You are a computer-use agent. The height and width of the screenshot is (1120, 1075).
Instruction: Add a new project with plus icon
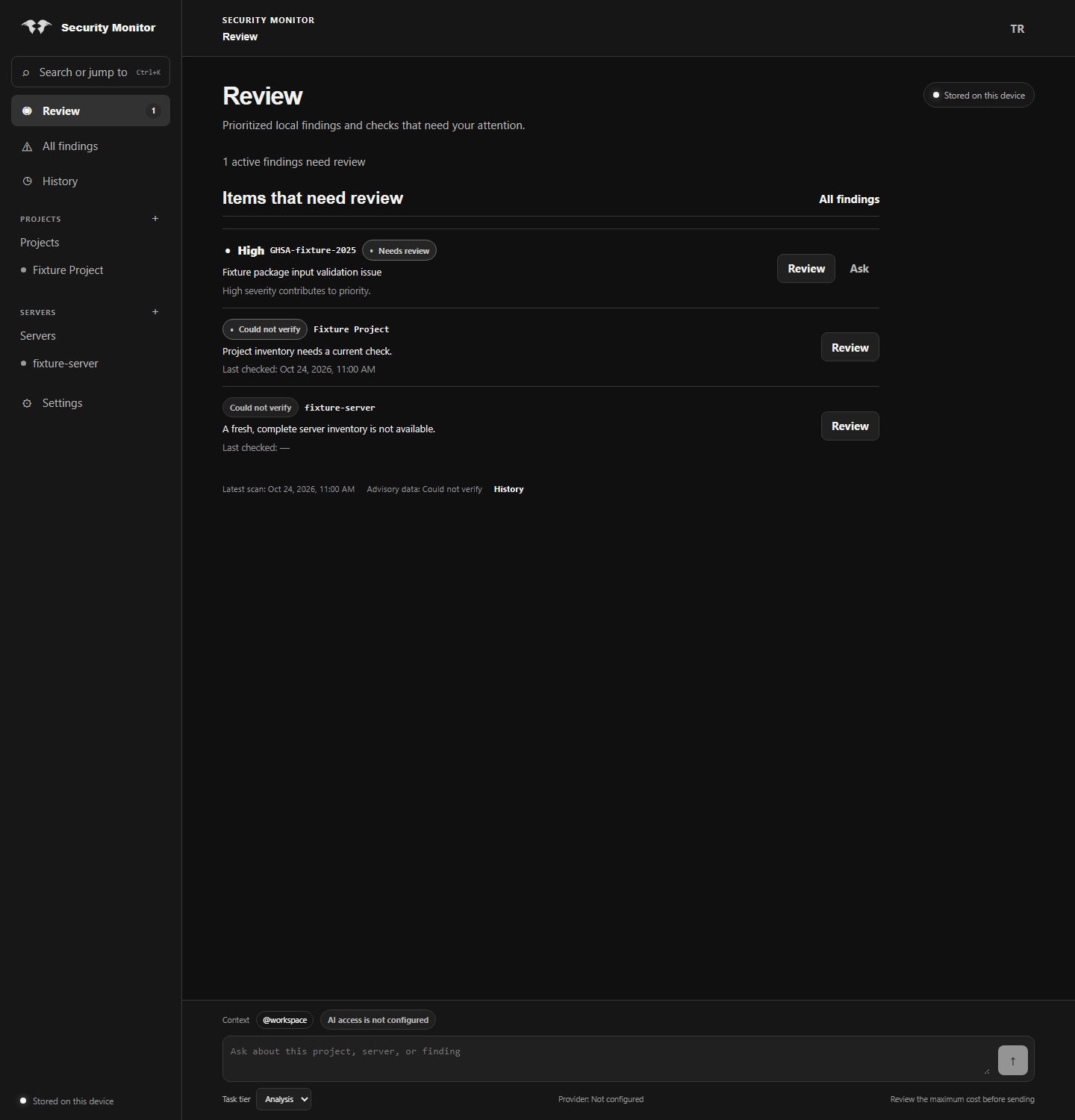[155, 219]
